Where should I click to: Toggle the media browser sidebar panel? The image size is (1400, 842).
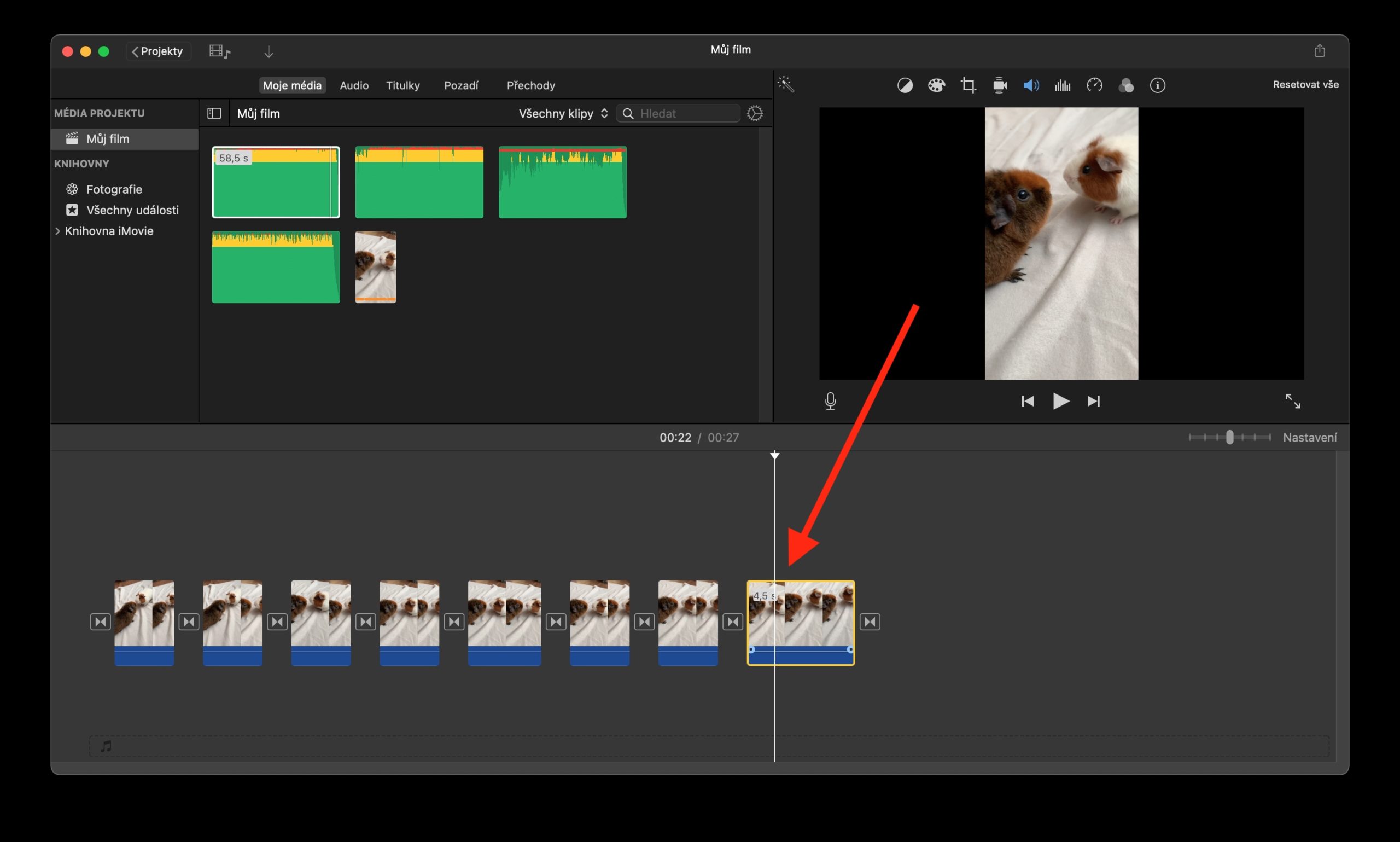(x=214, y=113)
